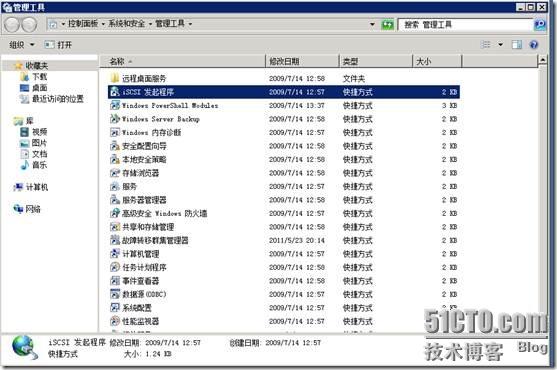Select the 共享和存储管理 icon

coord(114,227)
